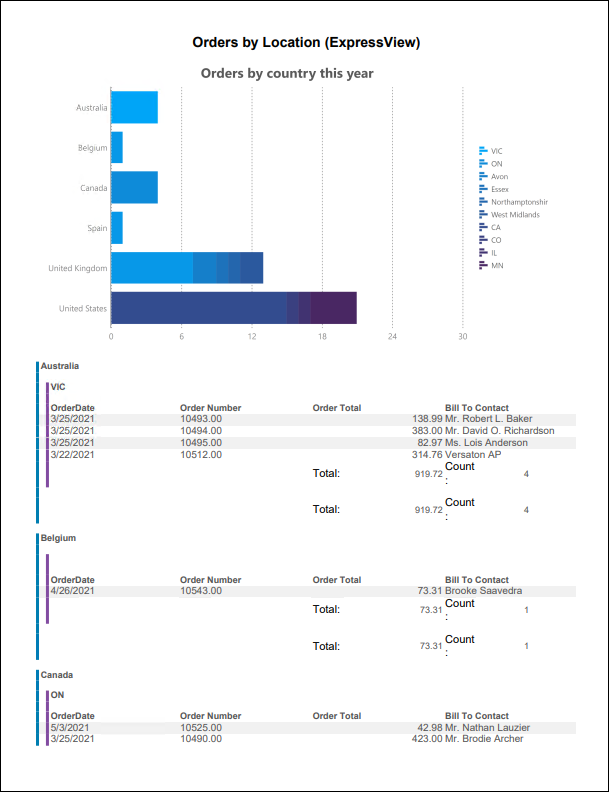Click order number 10512.00
This screenshot has height=792, width=609.
point(201,455)
